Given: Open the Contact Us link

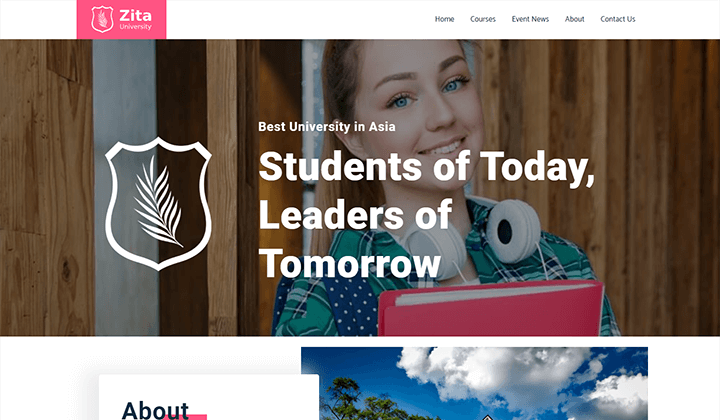Looking at the screenshot, I should tap(618, 19).
